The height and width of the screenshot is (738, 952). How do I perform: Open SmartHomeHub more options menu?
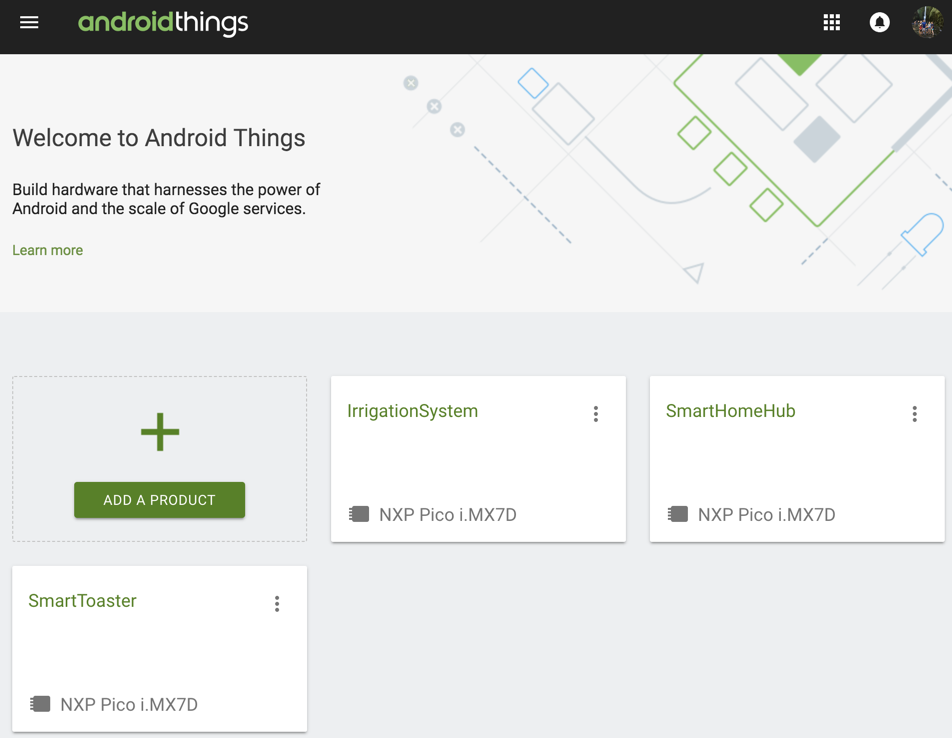914,414
